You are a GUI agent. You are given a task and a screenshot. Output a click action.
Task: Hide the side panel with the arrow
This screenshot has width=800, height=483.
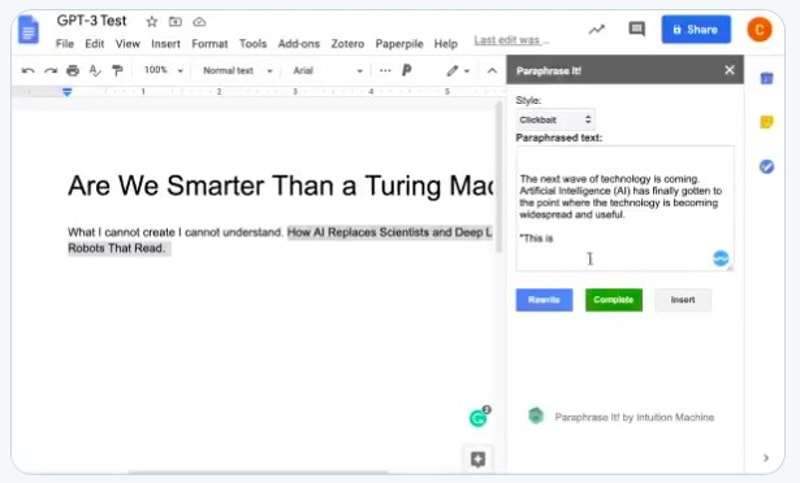[766, 458]
